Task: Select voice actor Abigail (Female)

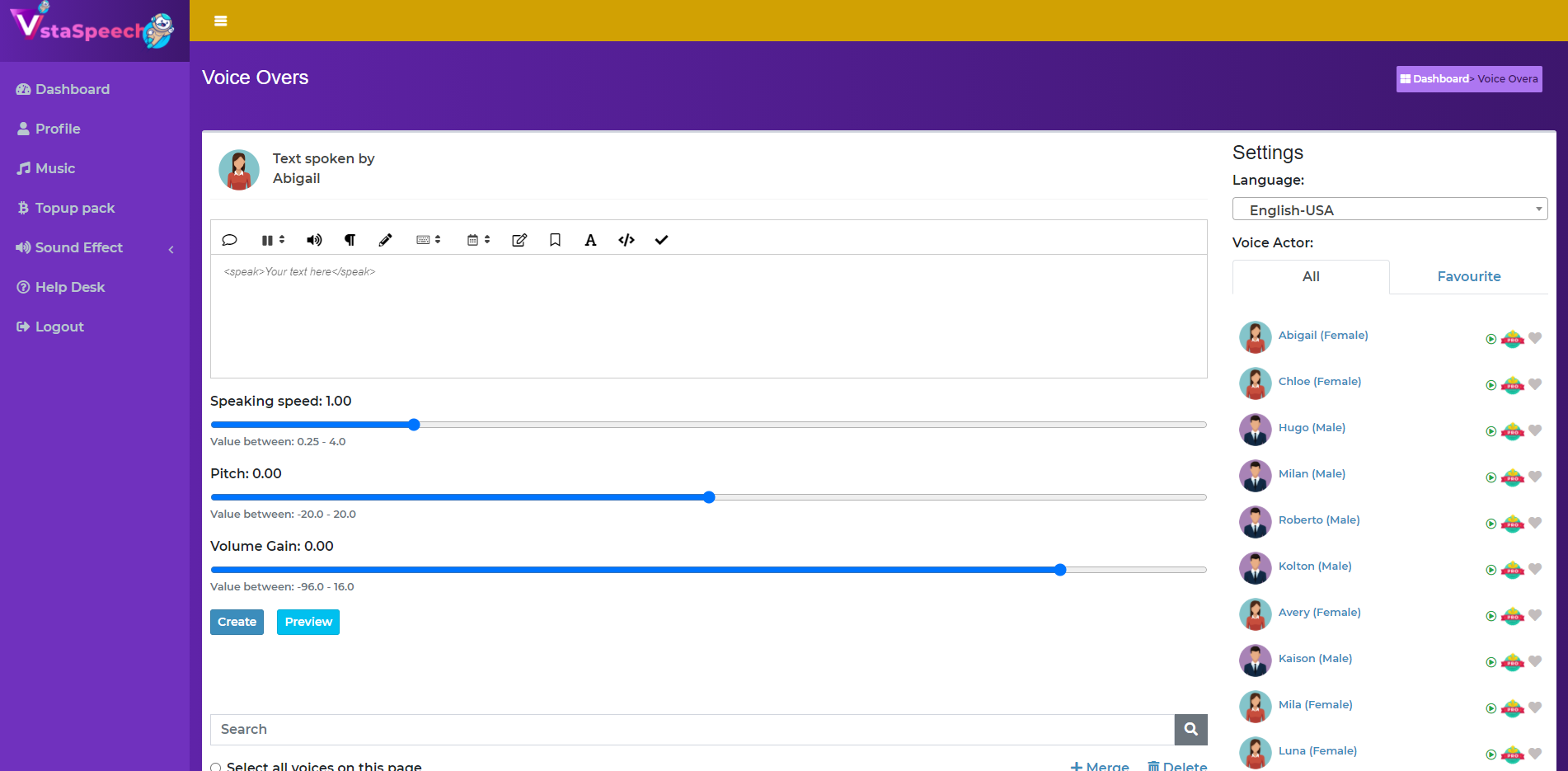Action: coord(1323,336)
